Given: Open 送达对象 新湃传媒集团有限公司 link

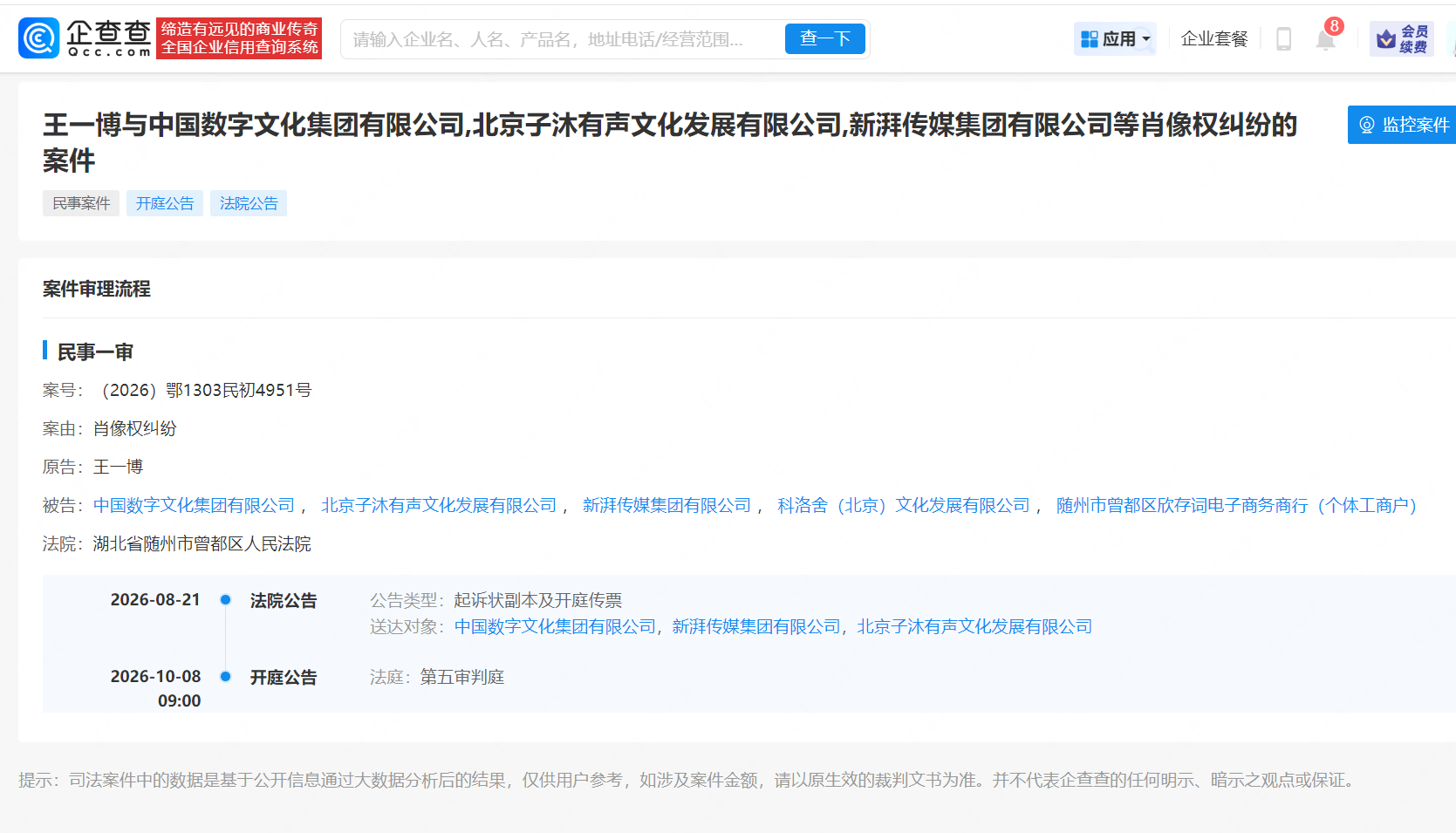Looking at the screenshot, I should point(756,626).
